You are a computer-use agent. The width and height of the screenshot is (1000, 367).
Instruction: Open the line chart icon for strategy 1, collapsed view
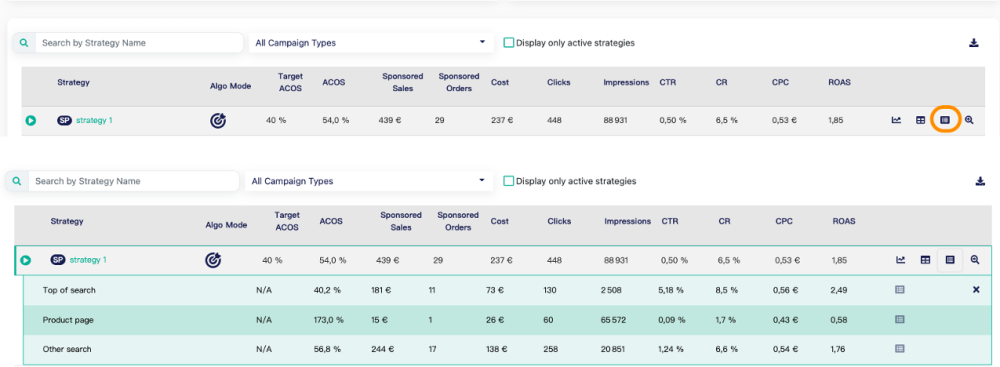(896, 119)
